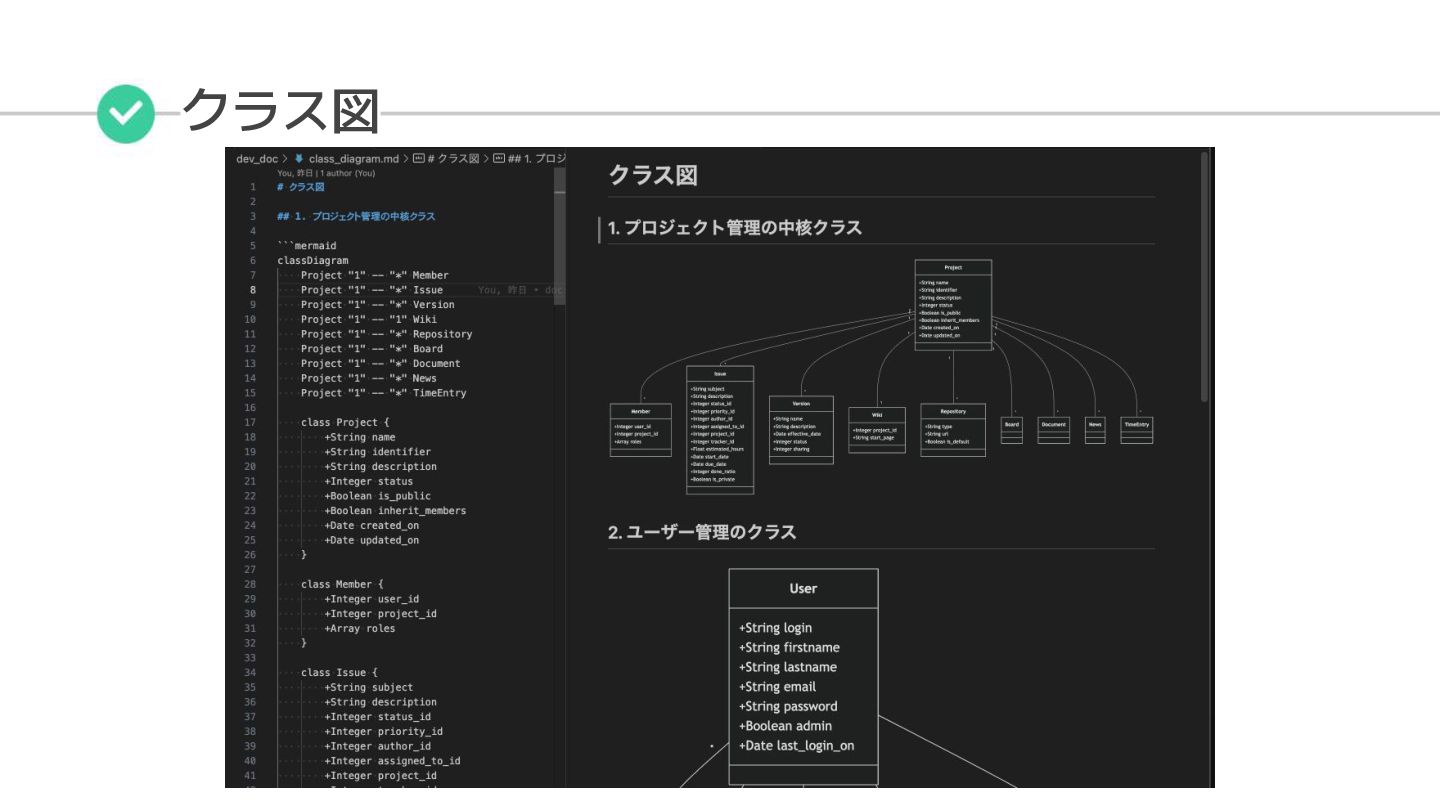1440x810 pixels.
Task: Click '+String name' on line 18
Action: 360,437
